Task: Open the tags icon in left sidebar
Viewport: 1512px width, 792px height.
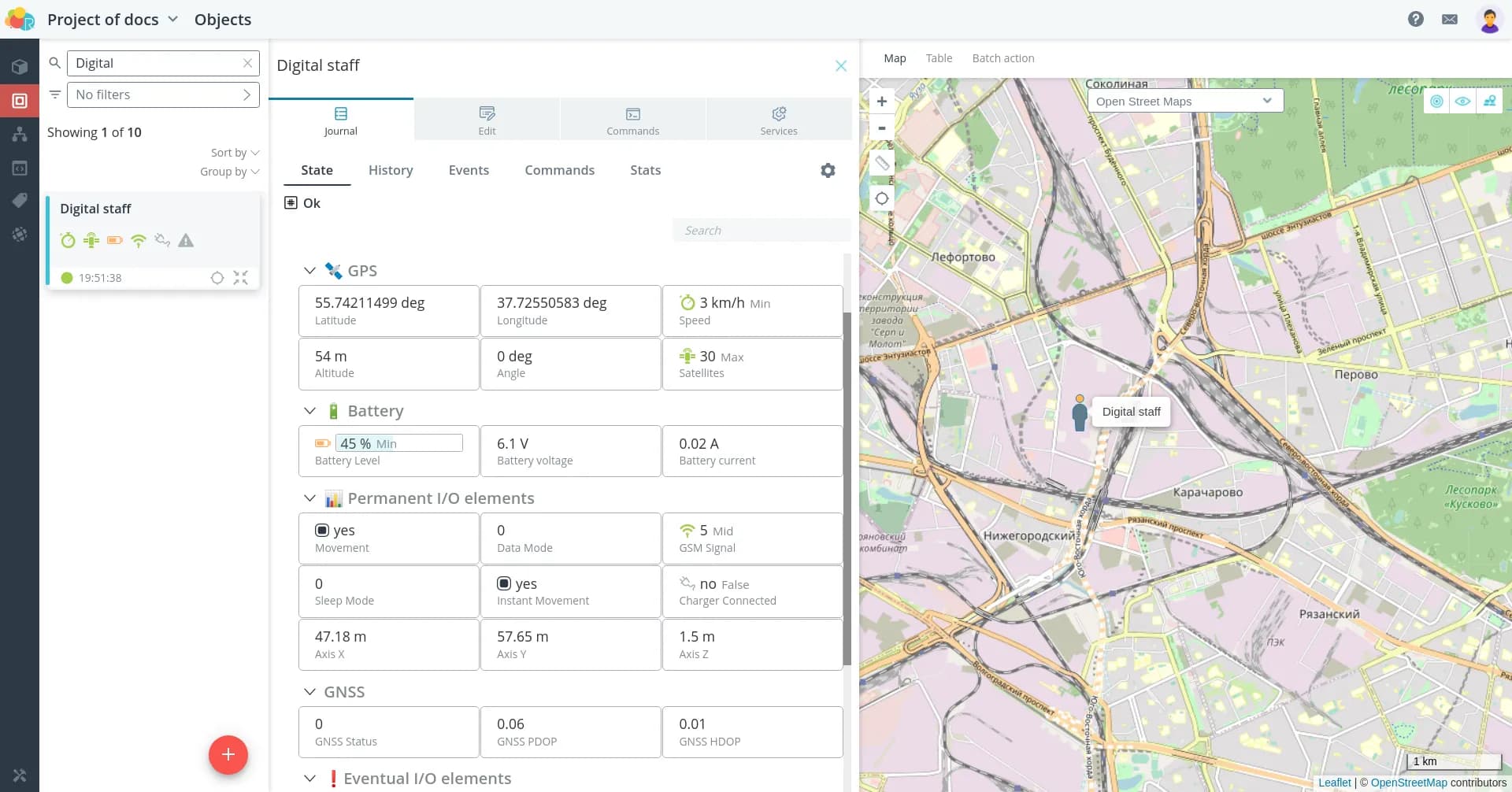Action: click(x=20, y=201)
